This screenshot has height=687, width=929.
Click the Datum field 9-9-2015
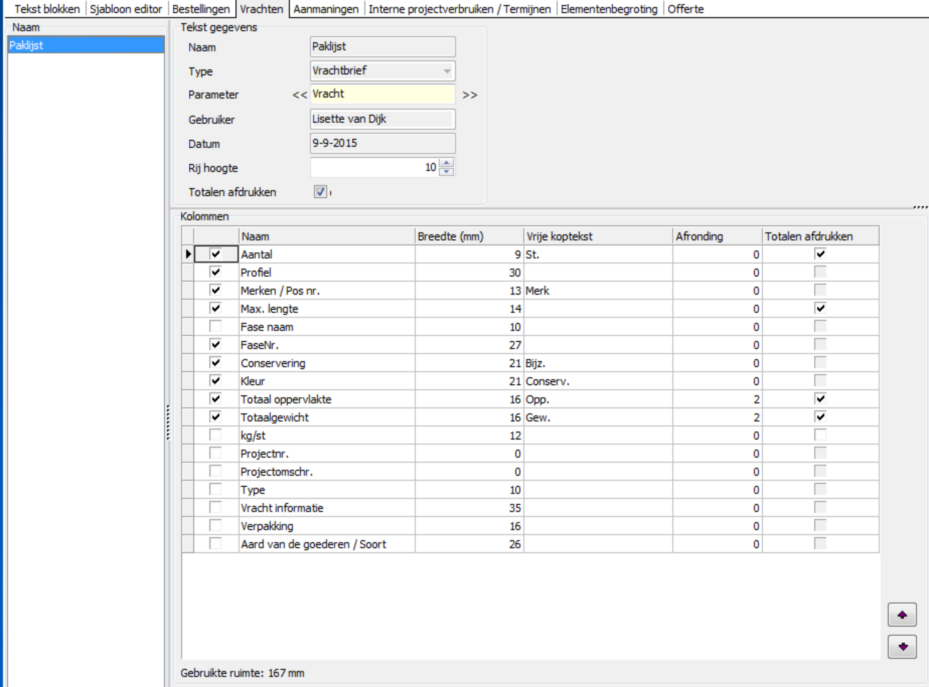383,143
